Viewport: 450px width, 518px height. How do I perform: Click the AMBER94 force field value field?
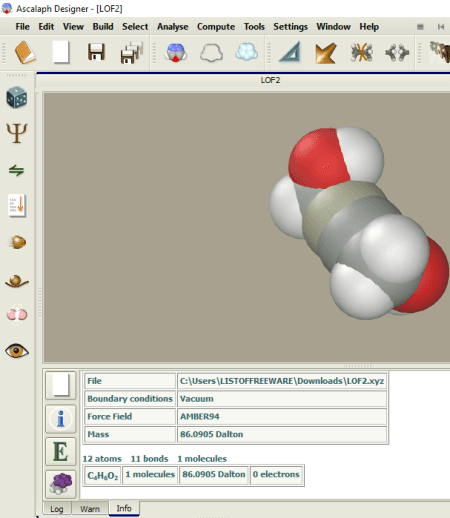[x=282, y=416]
